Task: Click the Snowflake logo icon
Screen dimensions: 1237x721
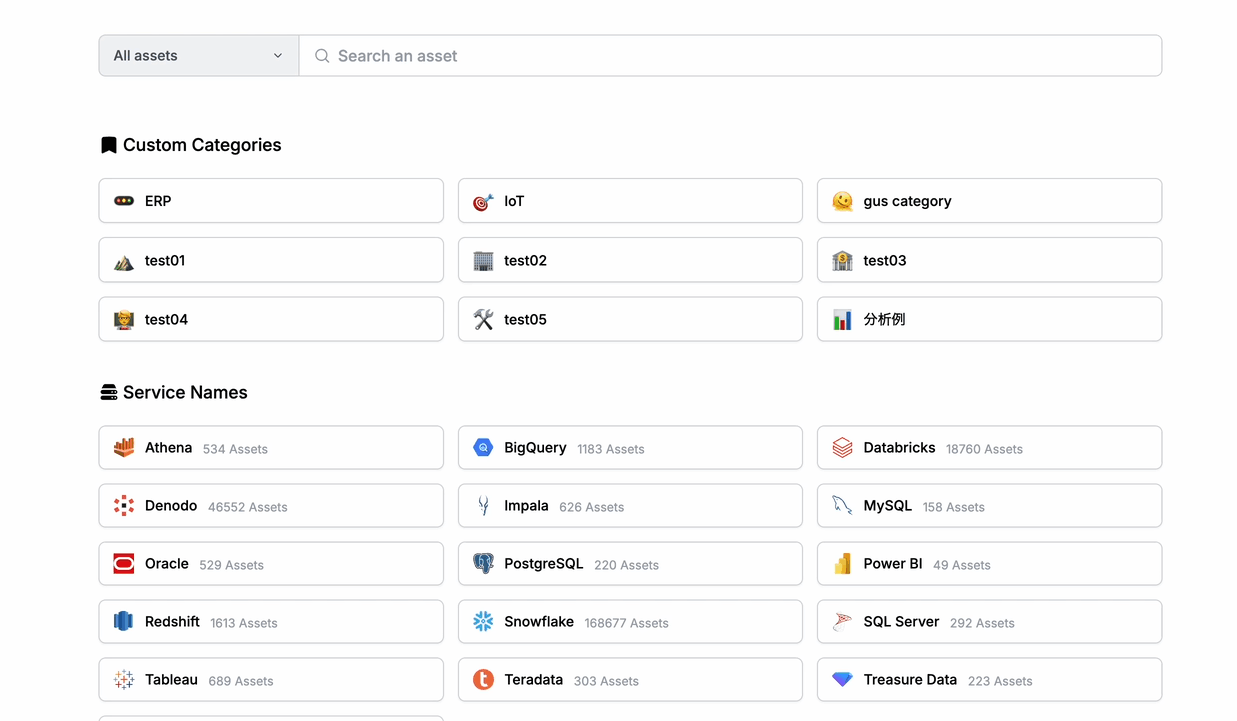Action: (483, 622)
